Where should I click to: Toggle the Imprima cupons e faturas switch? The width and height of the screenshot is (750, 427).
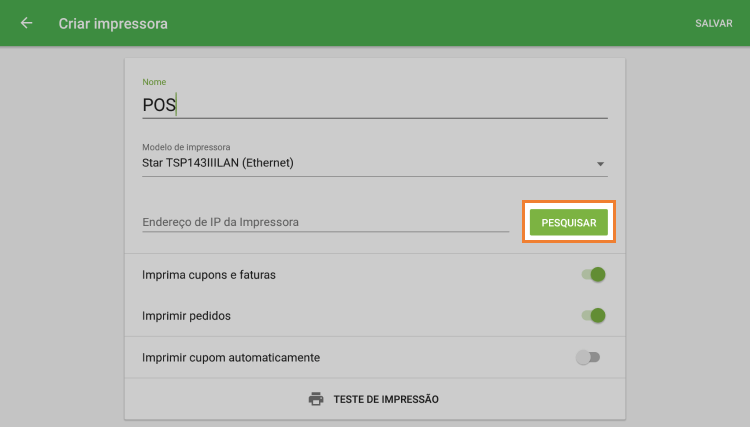(x=594, y=275)
